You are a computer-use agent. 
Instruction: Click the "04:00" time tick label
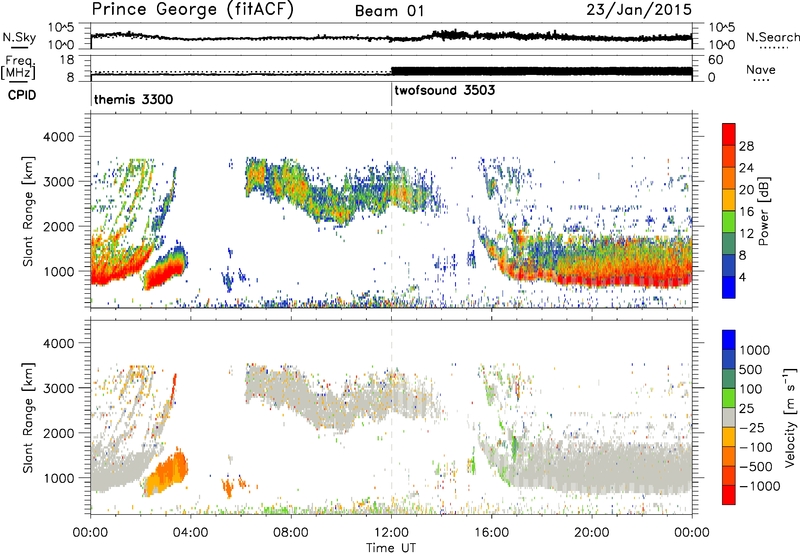tap(190, 533)
